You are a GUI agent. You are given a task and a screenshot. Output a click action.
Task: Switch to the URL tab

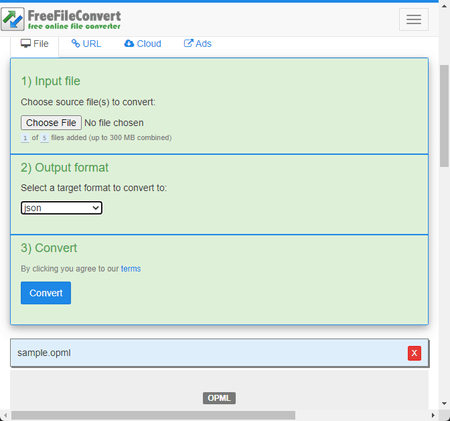pyautogui.click(x=86, y=44)
